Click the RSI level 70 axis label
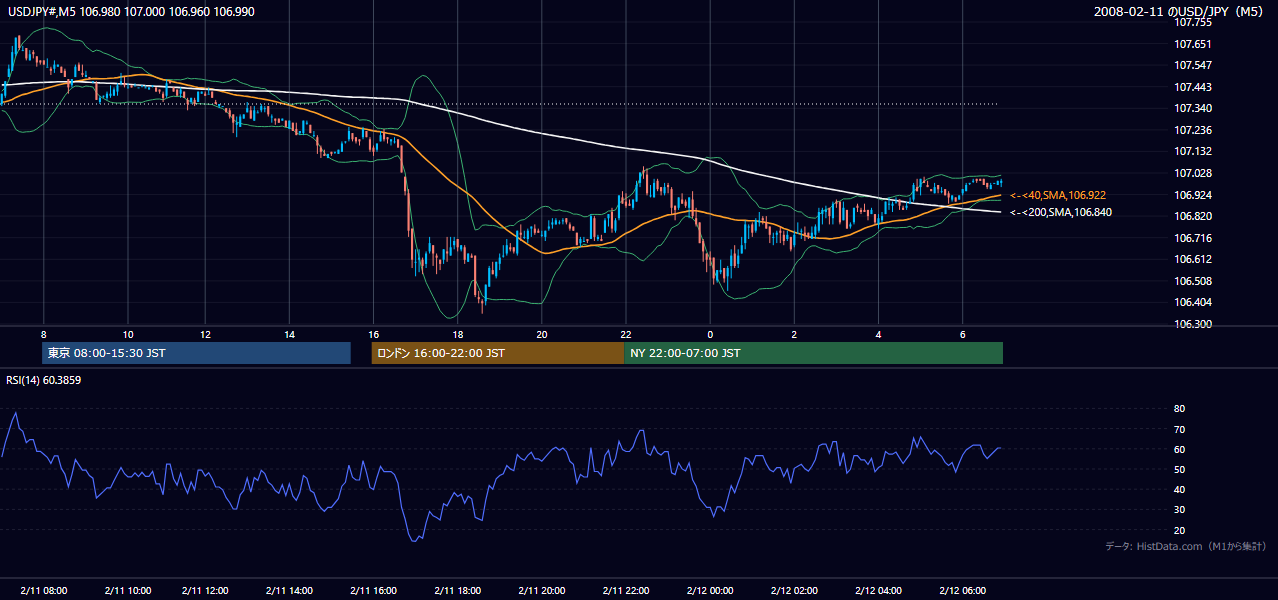This screenshot has height=600, width=1278. click(x=1179, y=429)
